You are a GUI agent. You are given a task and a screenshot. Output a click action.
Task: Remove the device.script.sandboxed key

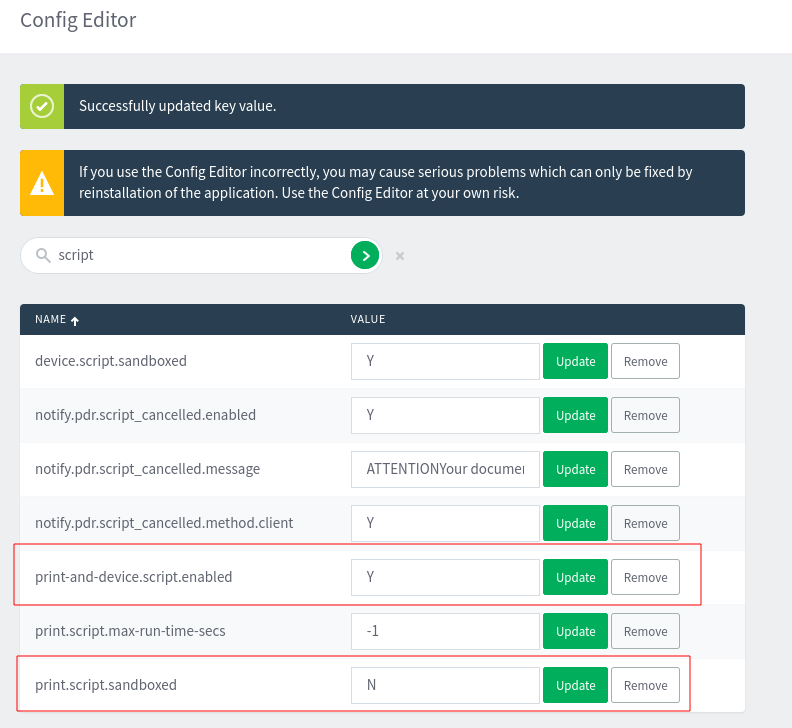(x=645, y=362)
